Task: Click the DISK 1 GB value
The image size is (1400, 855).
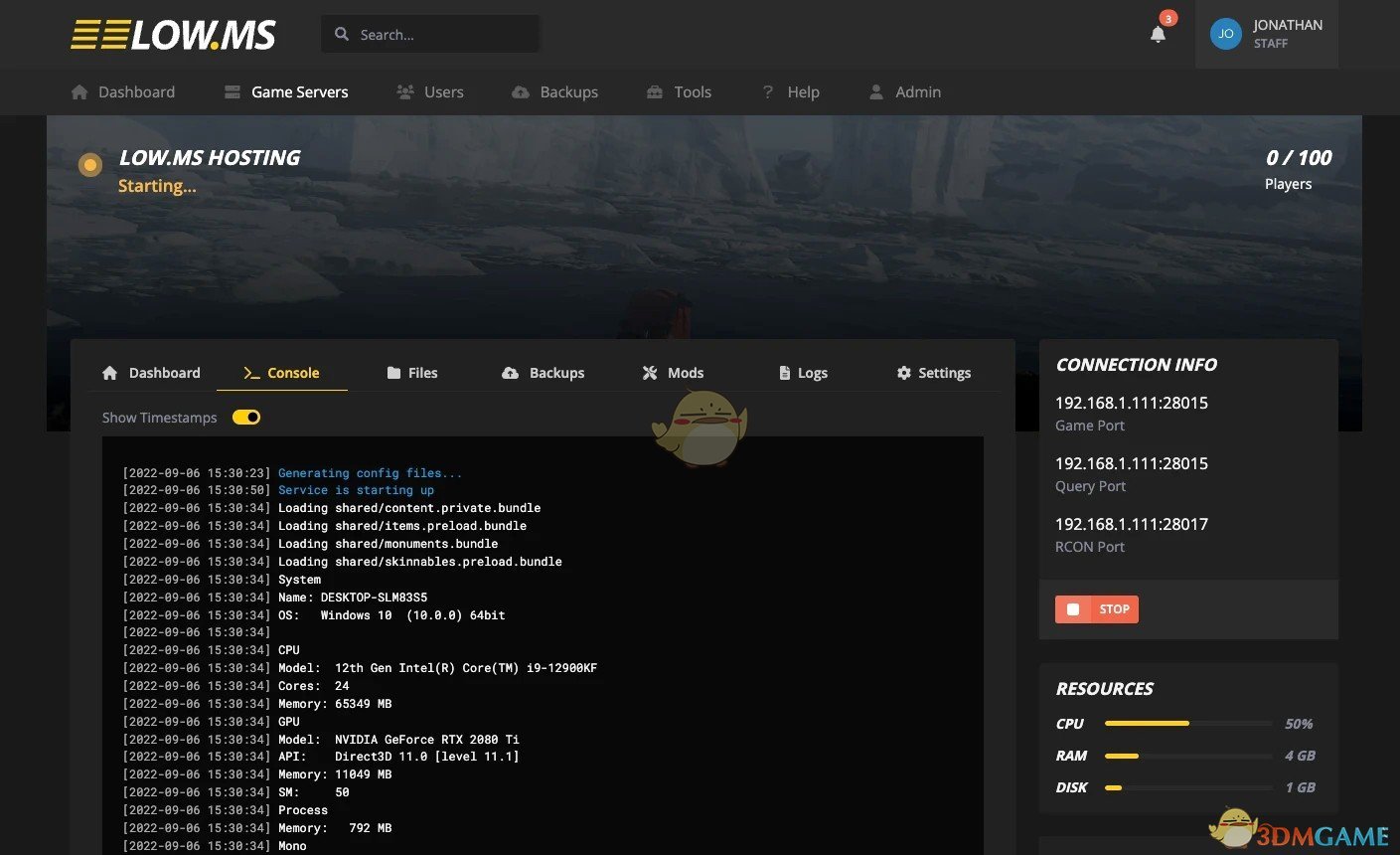Action: point(1300,787)
